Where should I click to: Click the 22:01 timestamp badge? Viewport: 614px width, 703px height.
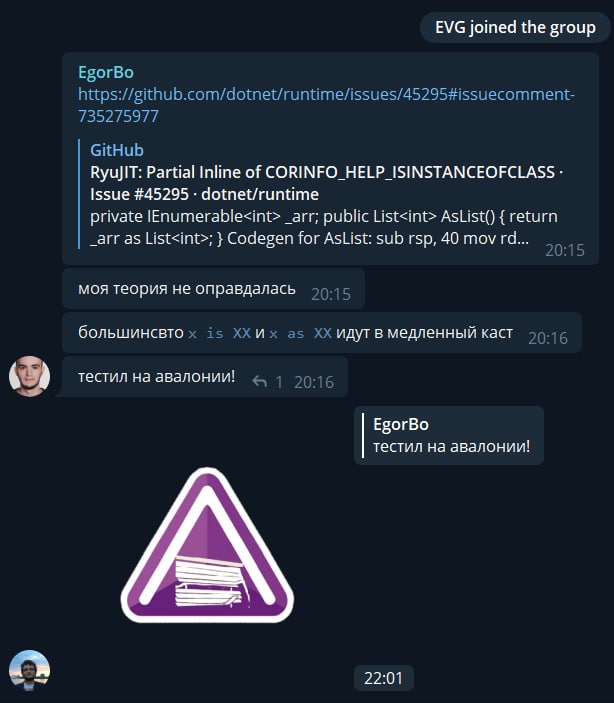[x=383, y=678]
